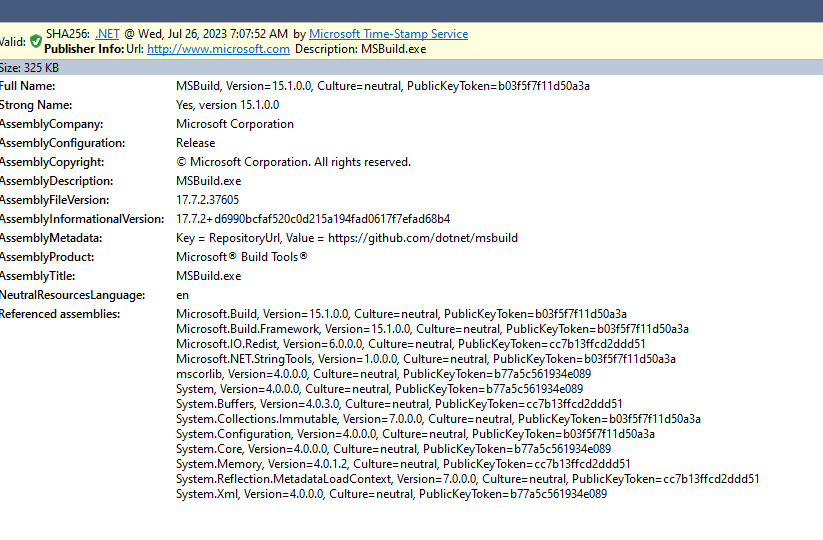The width and height of the screenshot is (823, 540).
Task: Select the 'Referenced assemblies:' label
Action: [60, 314]
